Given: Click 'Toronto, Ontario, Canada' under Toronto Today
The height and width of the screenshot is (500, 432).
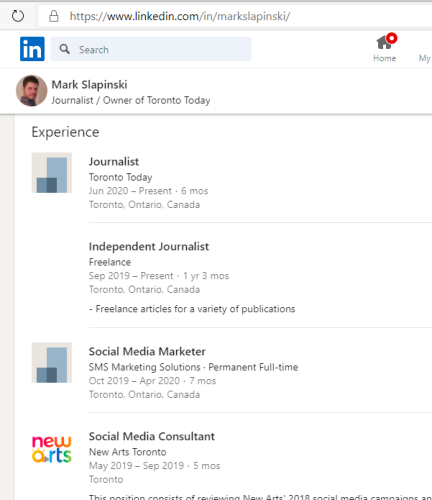Looking at the screenshot, I should (144, 205).
